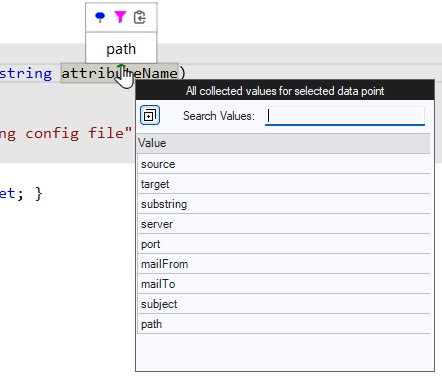Select the 'path' row in values list
Screen dimensions: 442x379
click(284, 324)
